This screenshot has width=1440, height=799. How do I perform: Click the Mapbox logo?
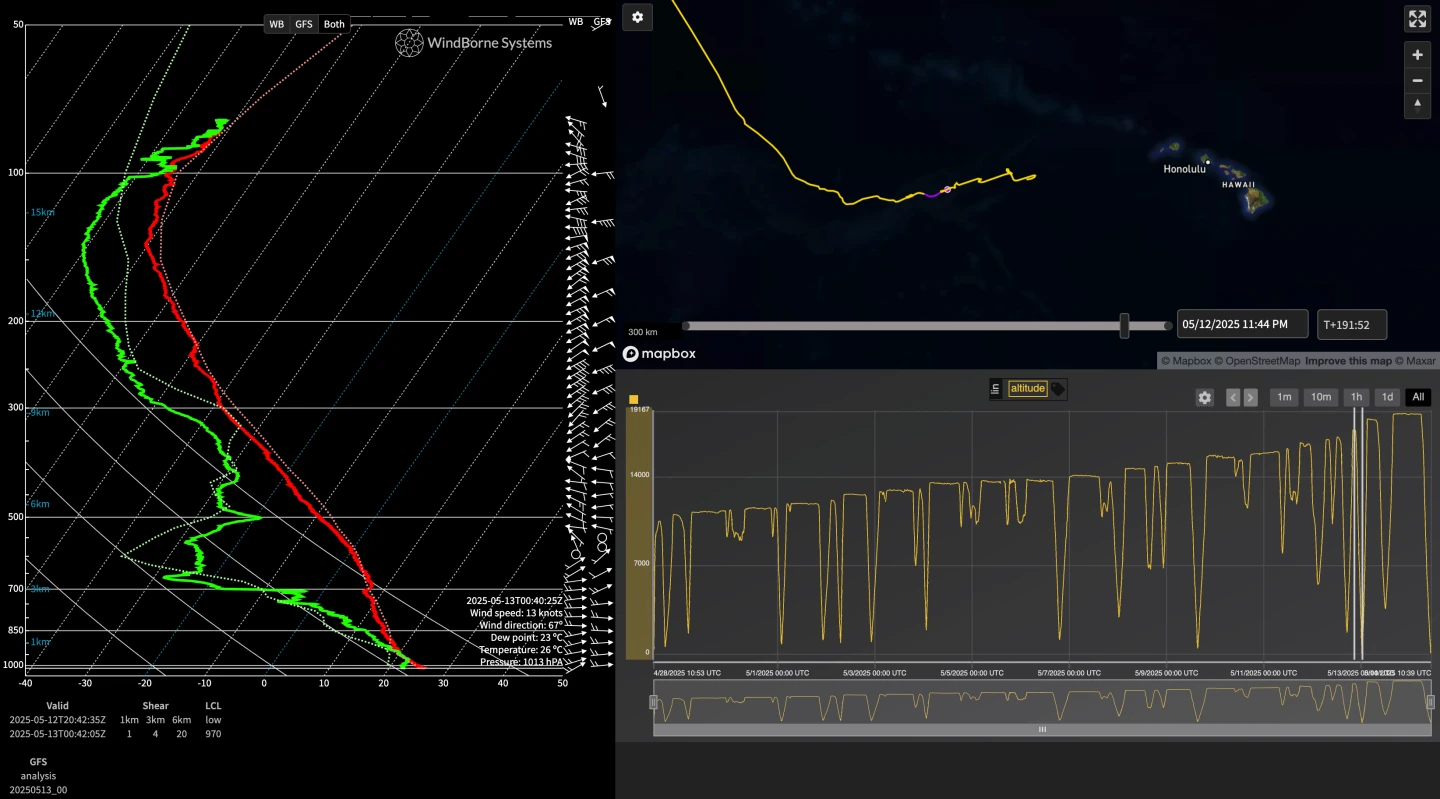[x=659, y=353]
